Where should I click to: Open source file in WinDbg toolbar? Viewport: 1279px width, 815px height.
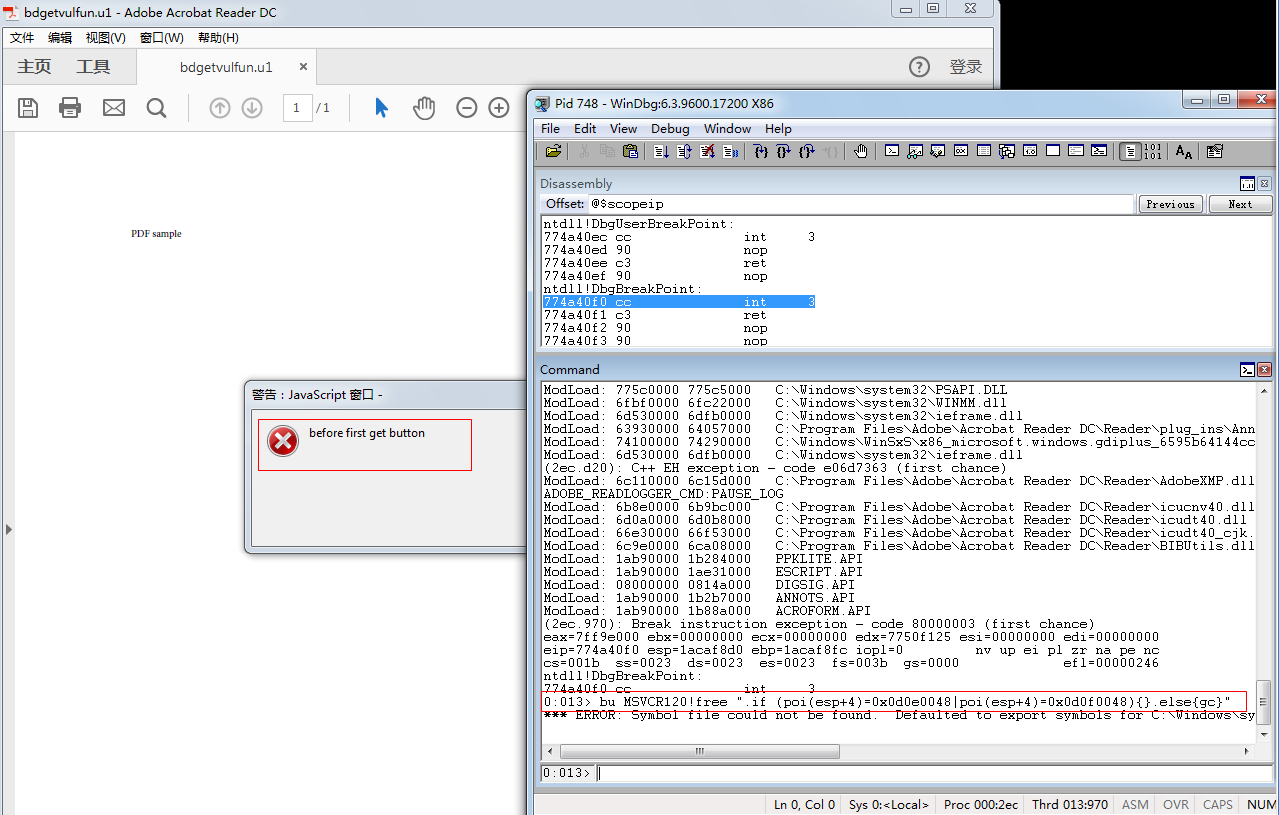pyautogui.click(x=553, y=151)
